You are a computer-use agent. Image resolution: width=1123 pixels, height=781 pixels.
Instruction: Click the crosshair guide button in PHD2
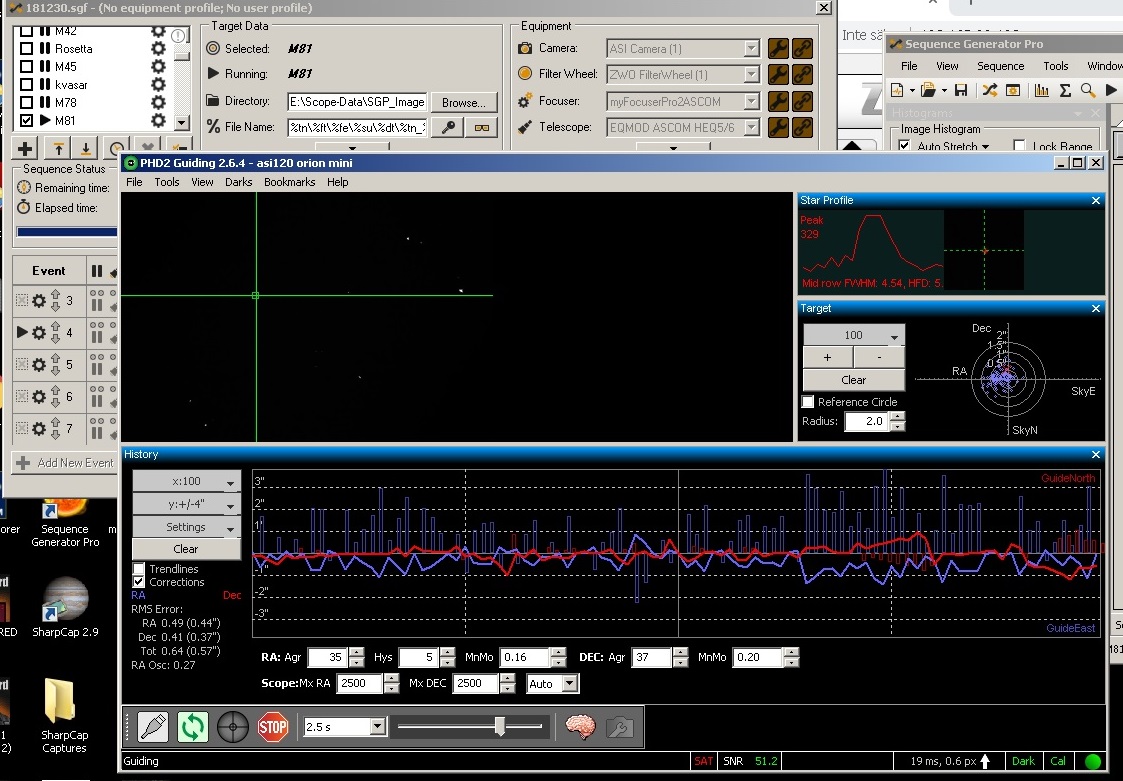pos(233,726)
